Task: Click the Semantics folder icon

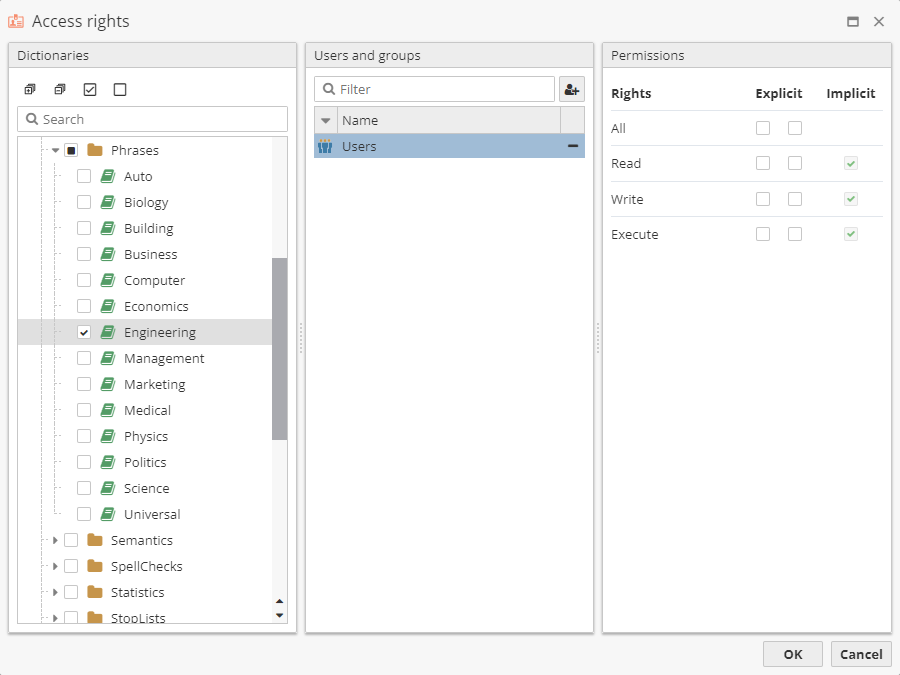Action: [x=95, y=541]
